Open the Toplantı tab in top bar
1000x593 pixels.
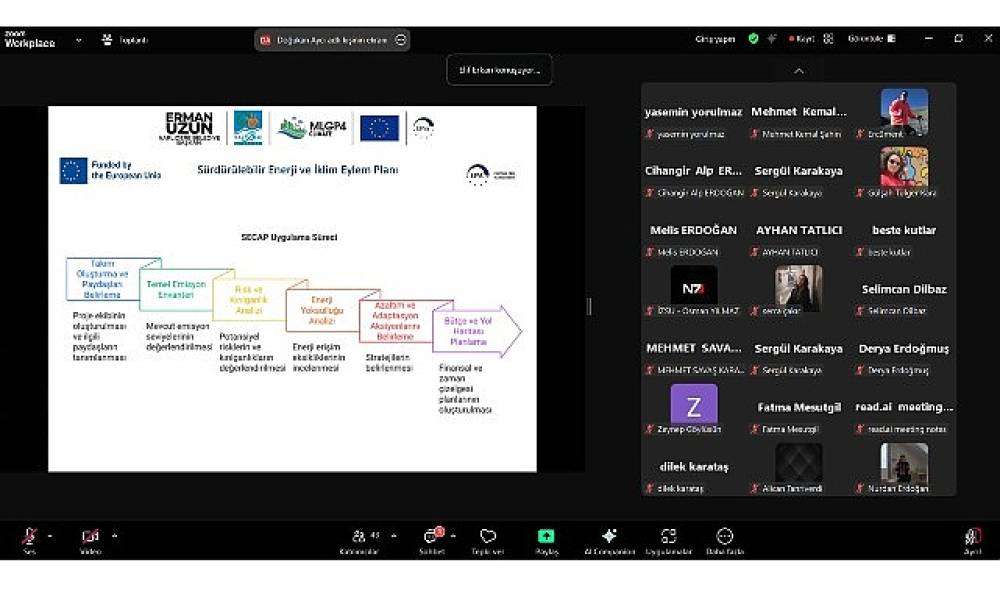coord(124,40)
